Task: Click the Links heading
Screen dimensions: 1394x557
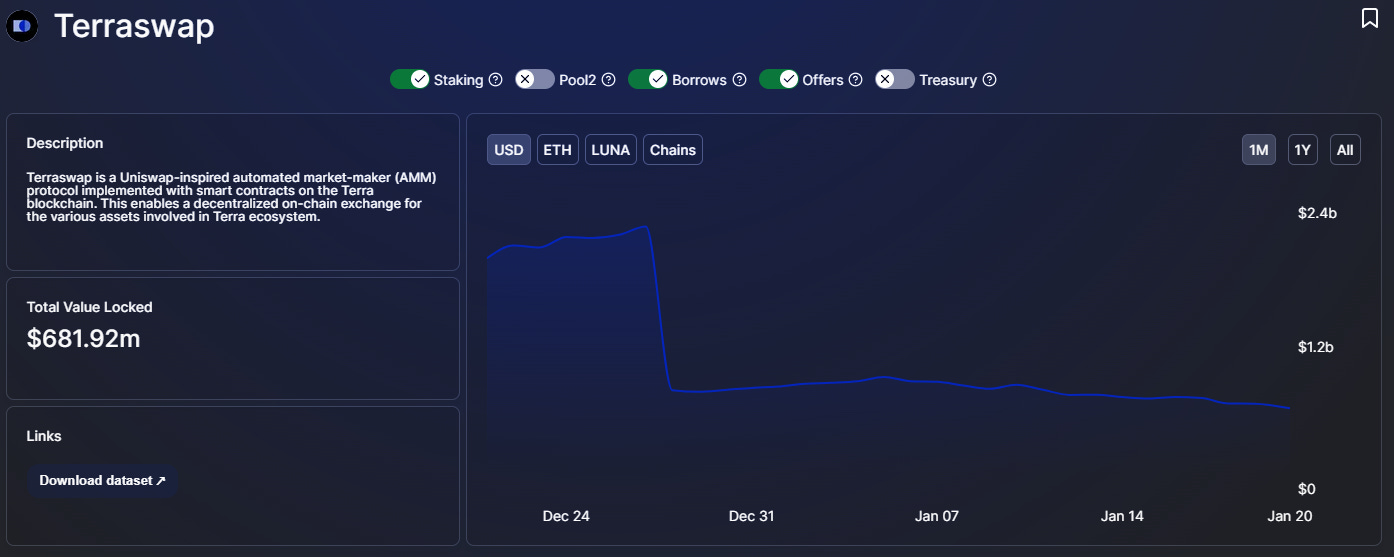Action: (x=44, y=436)
